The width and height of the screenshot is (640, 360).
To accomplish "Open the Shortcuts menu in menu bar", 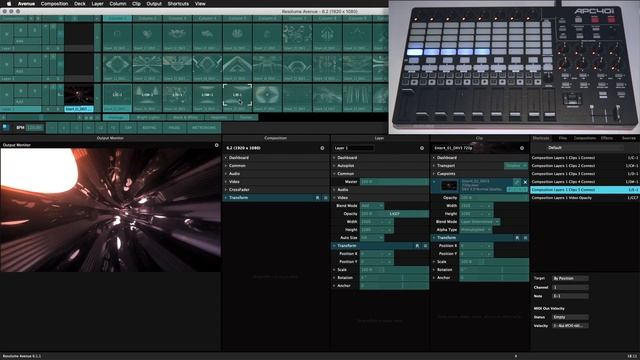I will click(178, 4).
